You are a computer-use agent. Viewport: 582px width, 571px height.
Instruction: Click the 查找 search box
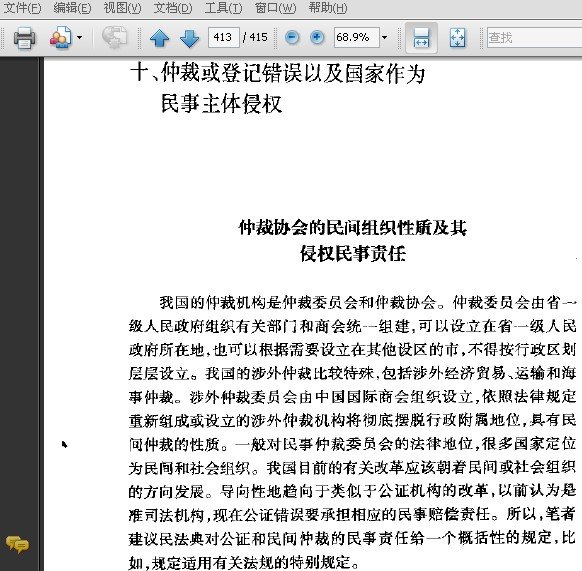(x=534, y=37)
